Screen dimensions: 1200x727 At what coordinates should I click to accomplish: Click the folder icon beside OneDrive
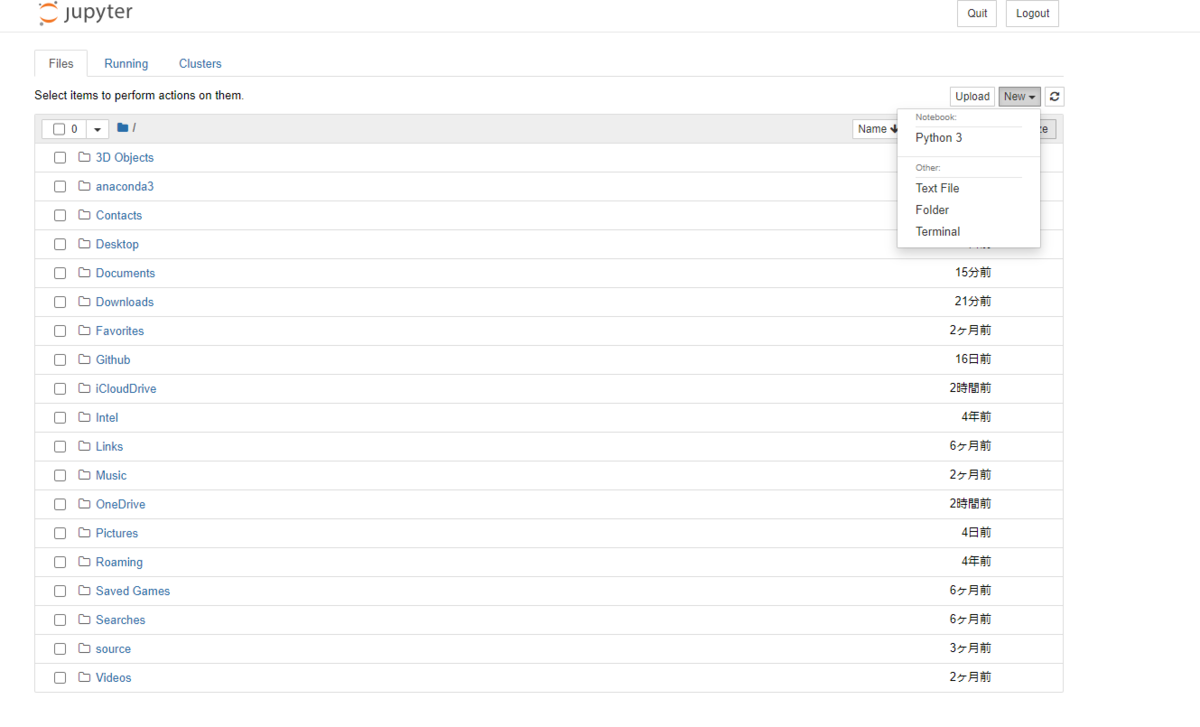point(85,504)
